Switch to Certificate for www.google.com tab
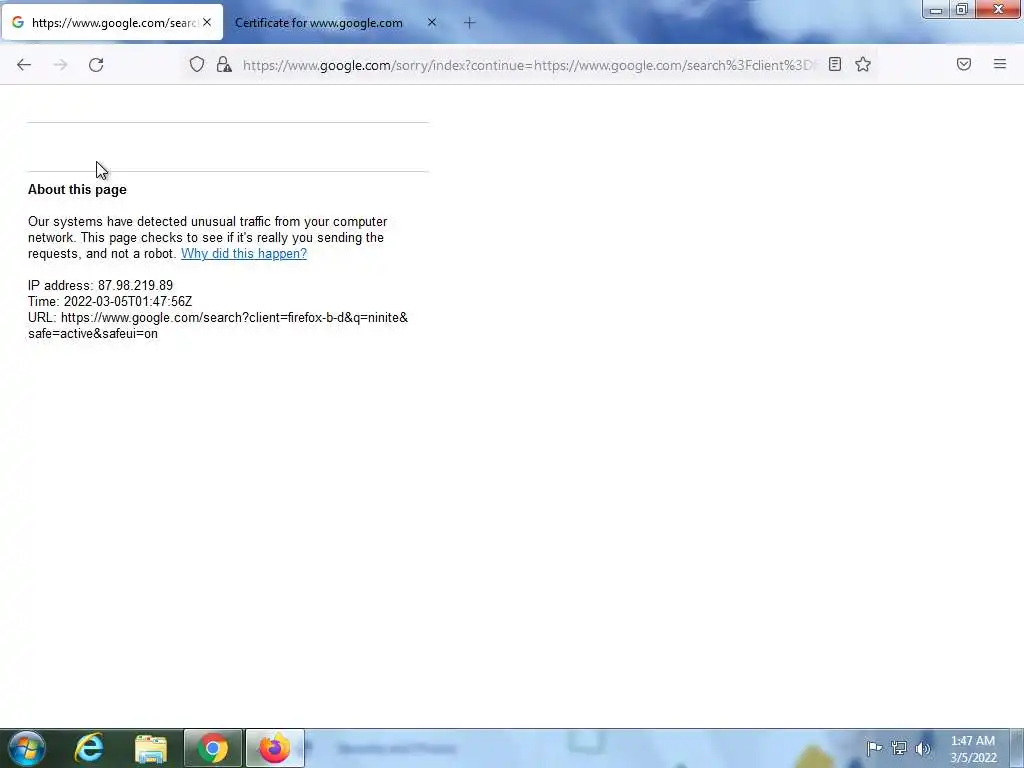The width and height of the screenshot is (1024, 768). 319,23
